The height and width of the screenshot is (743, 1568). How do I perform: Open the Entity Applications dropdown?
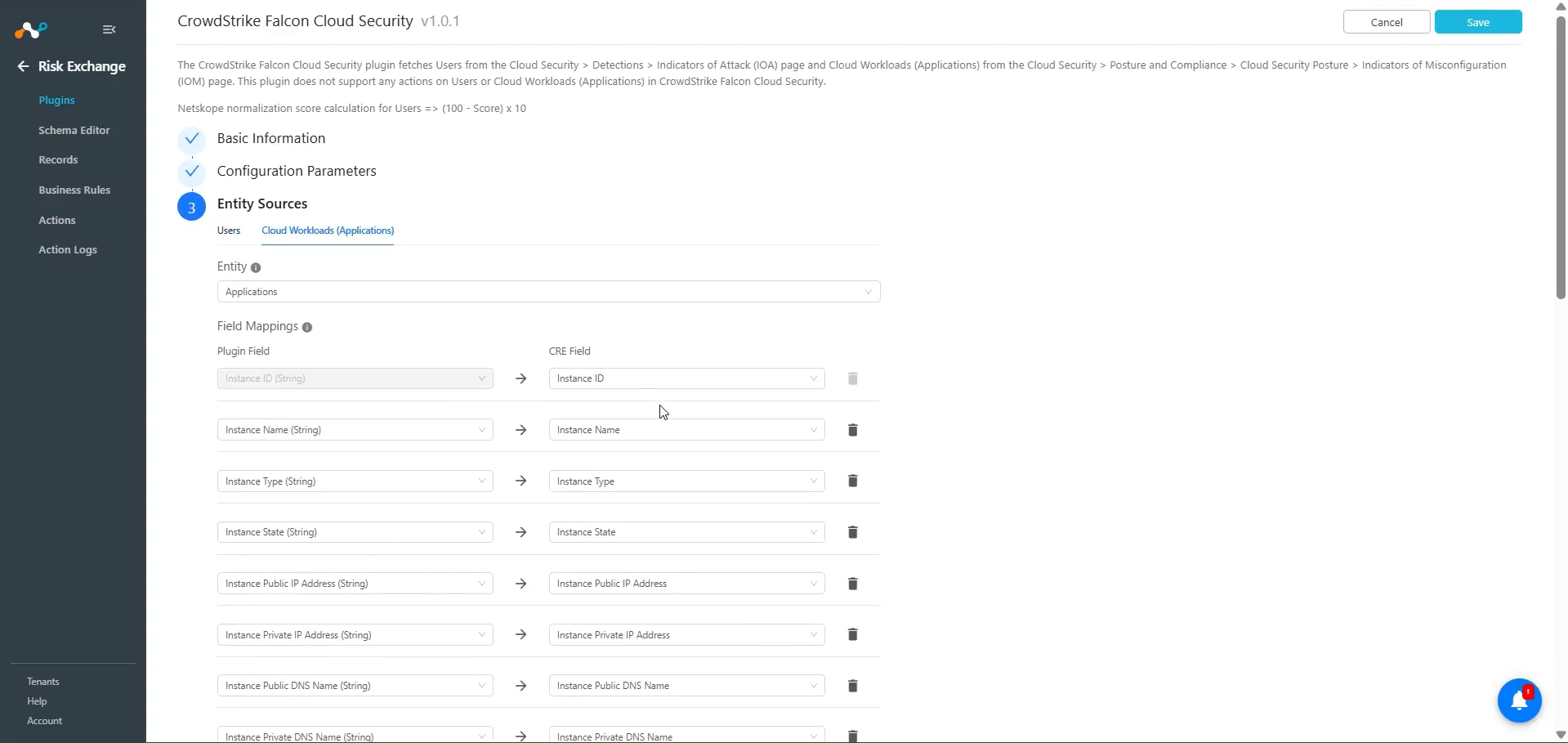point(548,292)
